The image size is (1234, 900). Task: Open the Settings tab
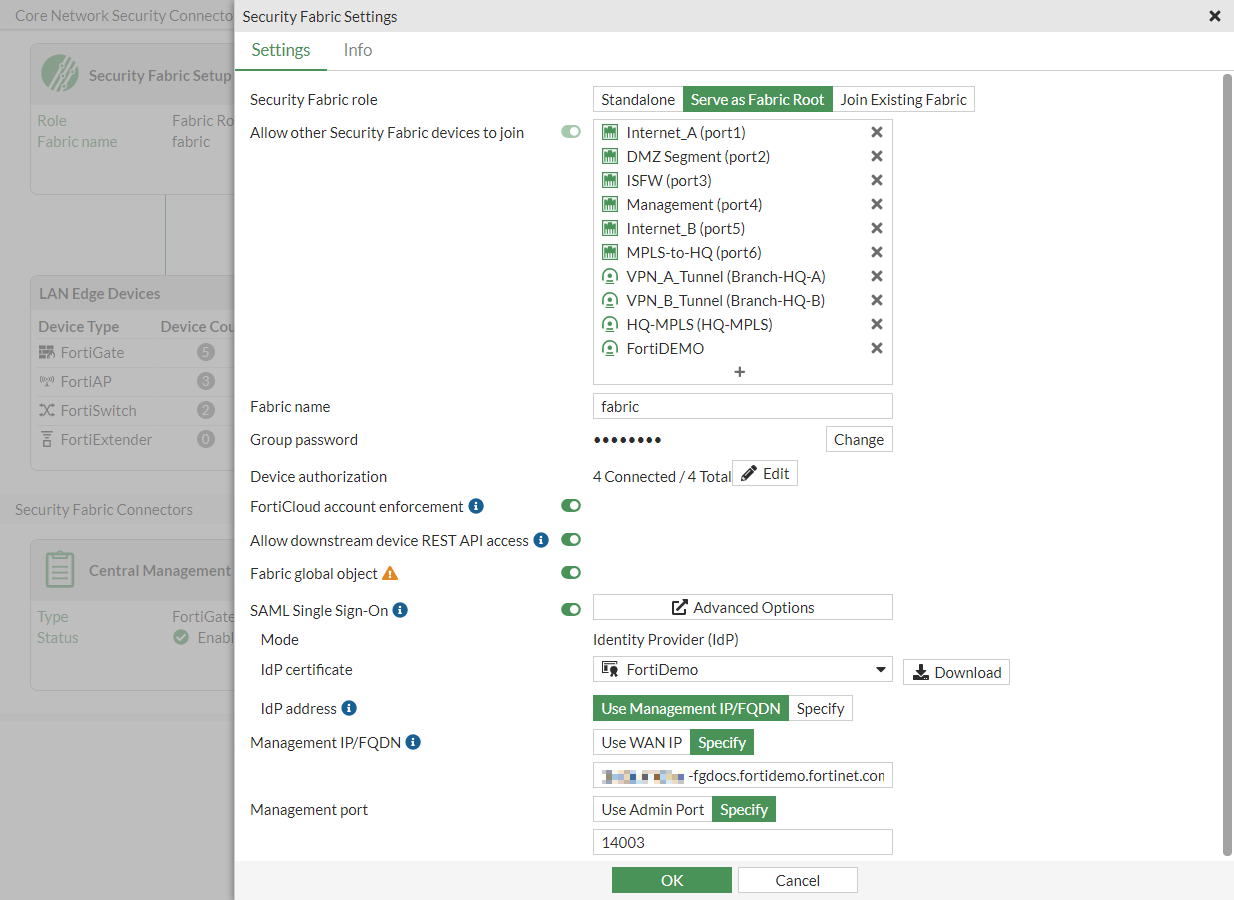(x=281, y=50)
